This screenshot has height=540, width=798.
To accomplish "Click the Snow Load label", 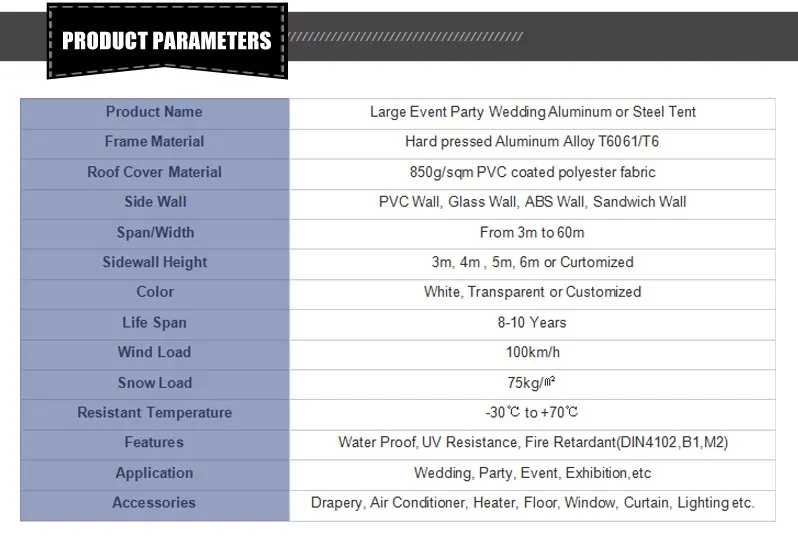I will click(x=154, y=382).
